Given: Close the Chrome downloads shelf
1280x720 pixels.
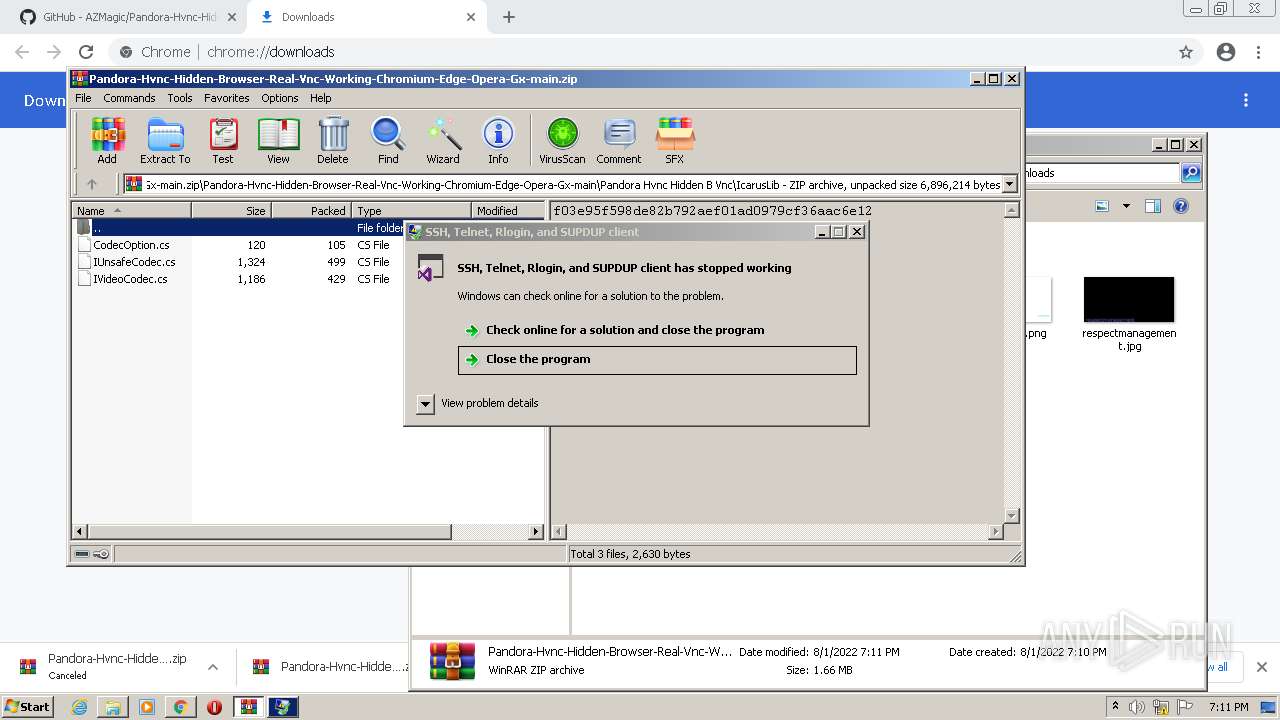Looking at the screenshot, I should (x=1261, y=667).
